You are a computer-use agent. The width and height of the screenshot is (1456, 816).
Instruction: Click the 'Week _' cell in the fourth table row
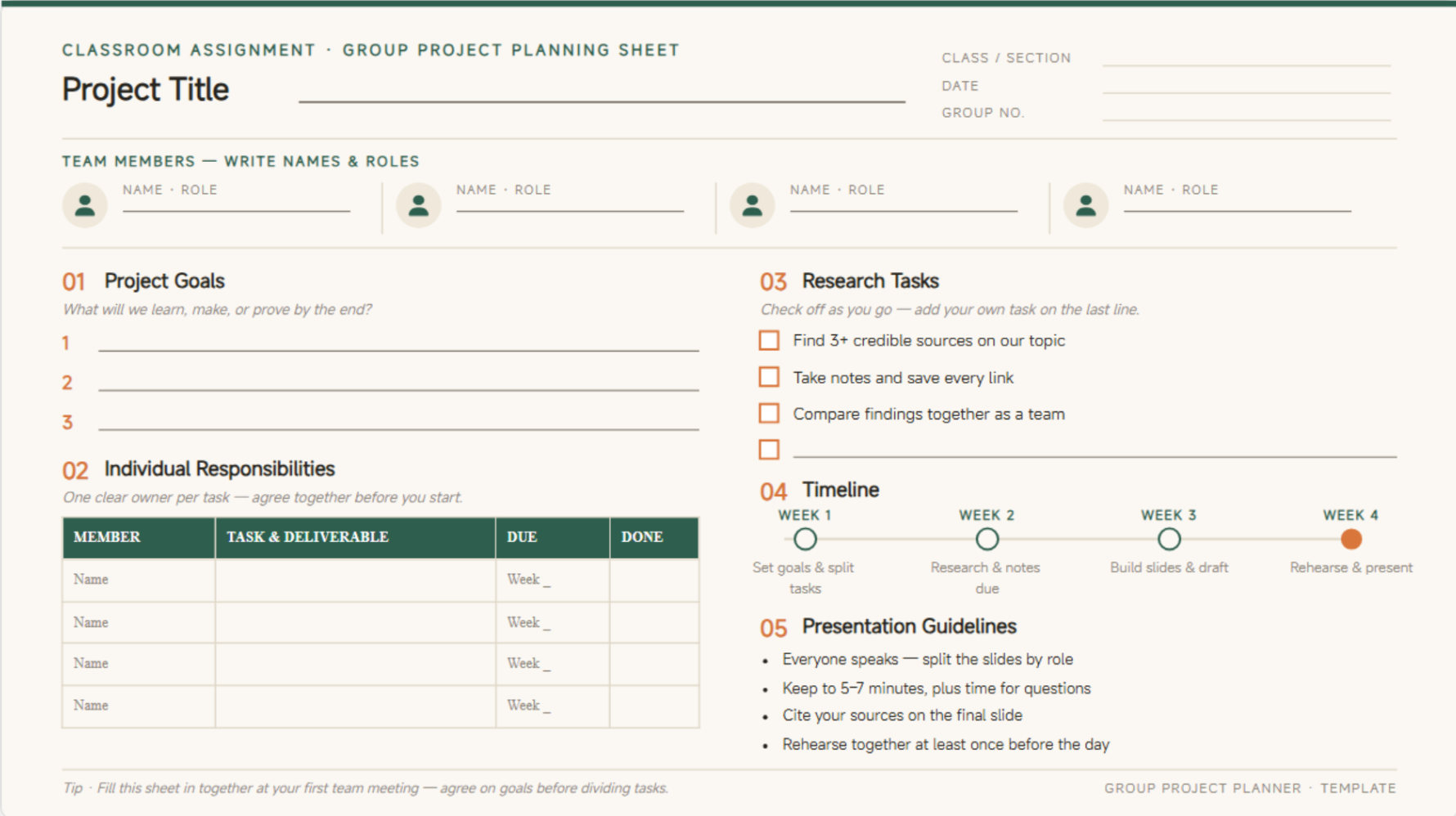553,706
